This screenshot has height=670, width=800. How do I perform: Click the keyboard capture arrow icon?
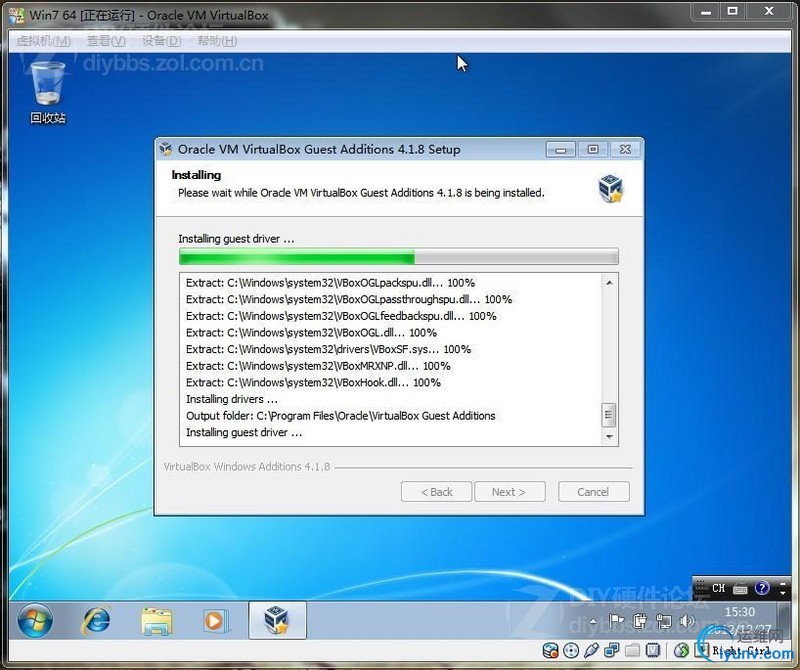coord(703,650)
